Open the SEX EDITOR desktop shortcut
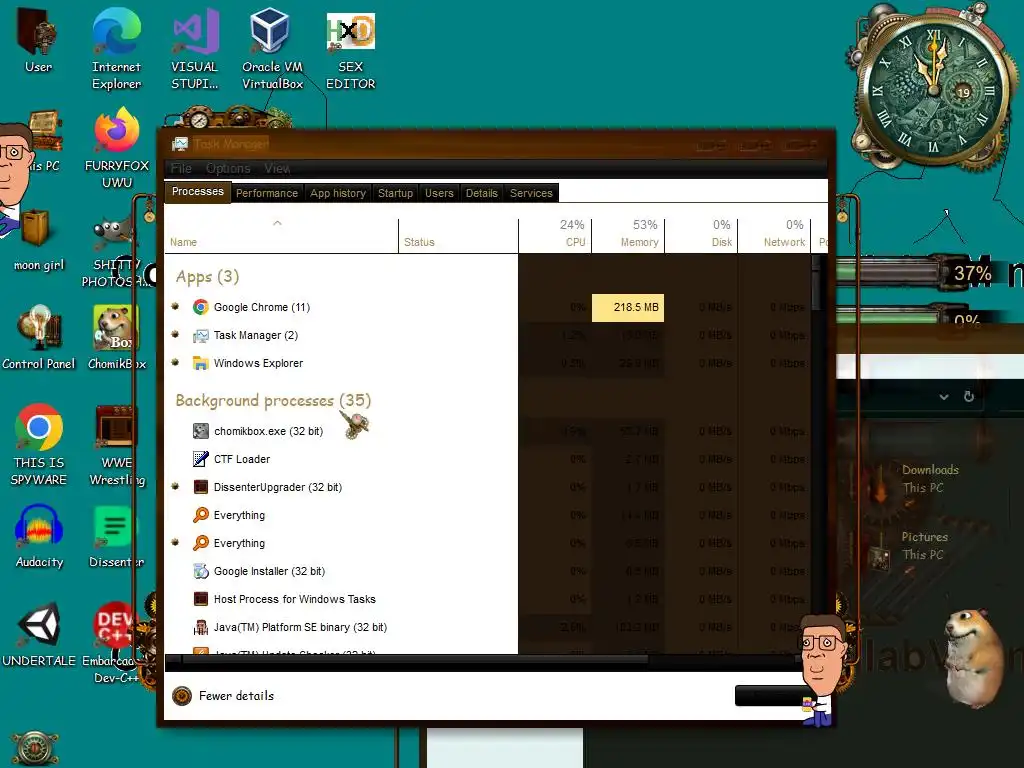This screenshot has width=1024, height=768. (x=351, y=50)
